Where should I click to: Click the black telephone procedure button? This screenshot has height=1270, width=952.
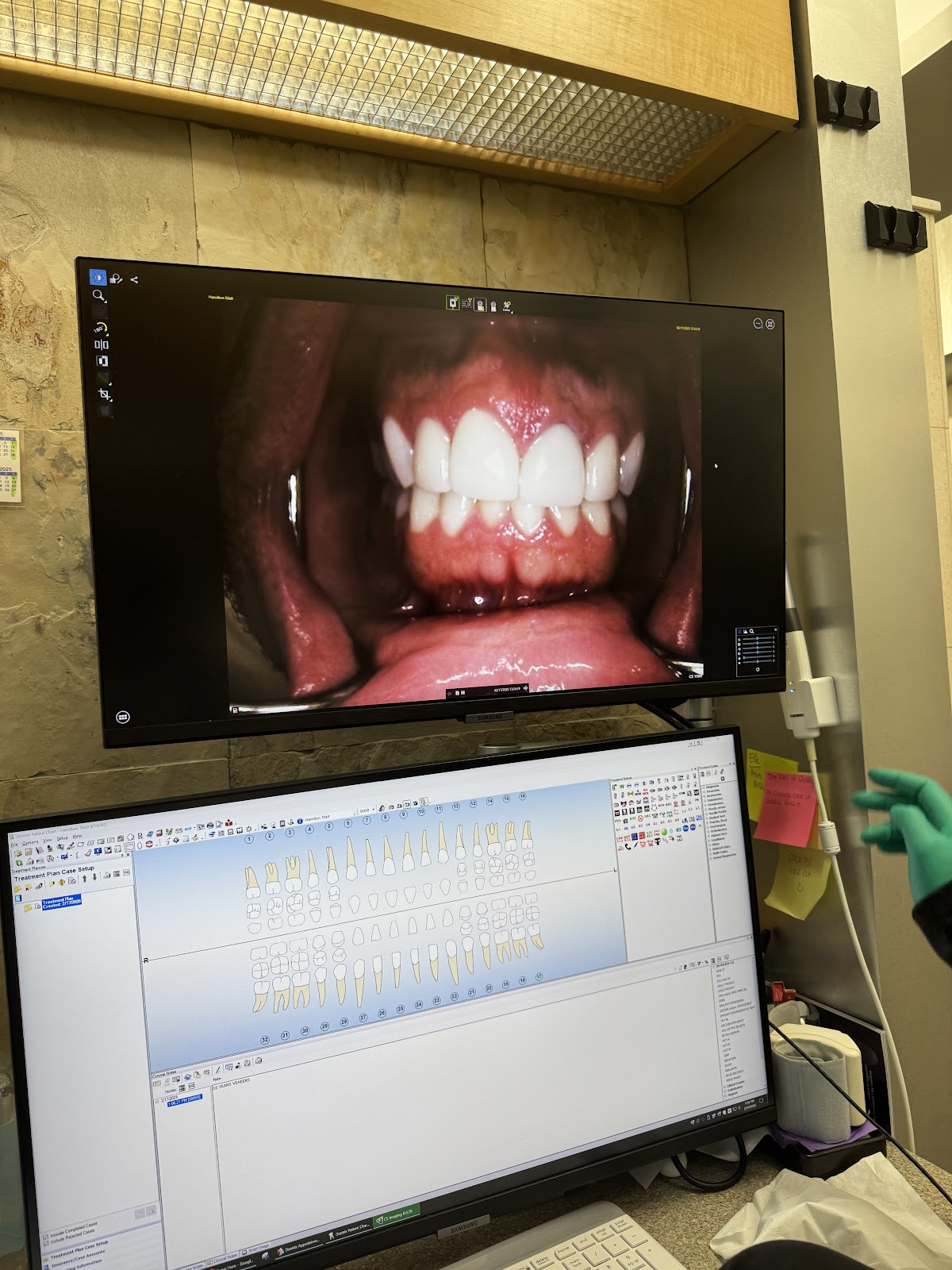(x=628, y=846)
